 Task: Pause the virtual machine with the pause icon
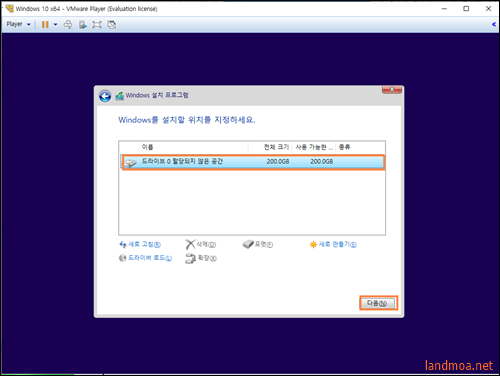point(45,24)
